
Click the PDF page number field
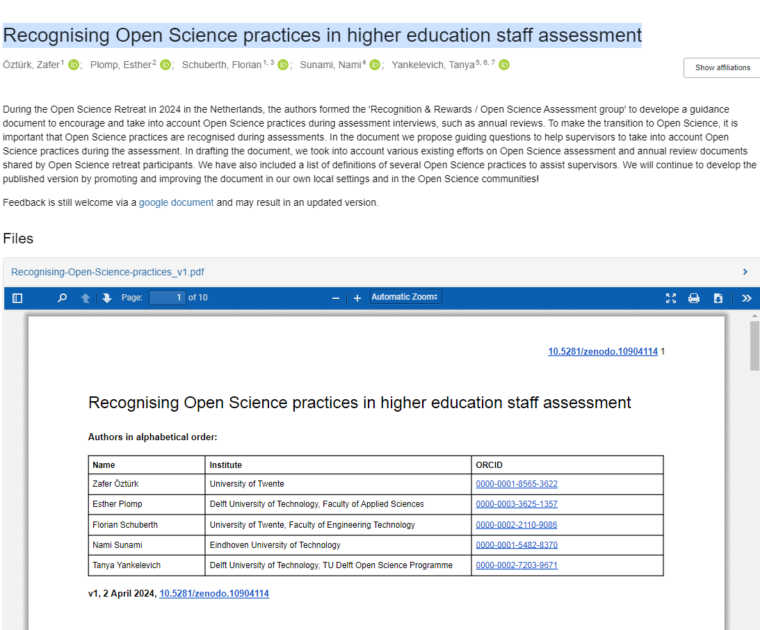pos(167,298)
